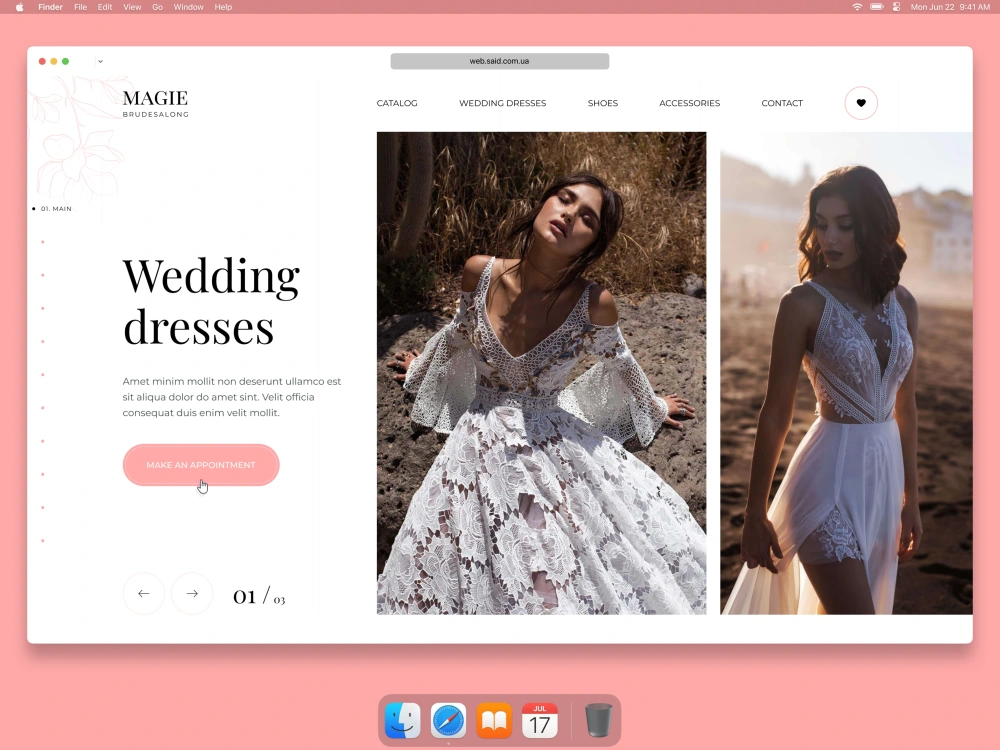This screenshot has width=1000, height=750.
Task: Go to previous slide arrow
Action: [x=143, y=593]
